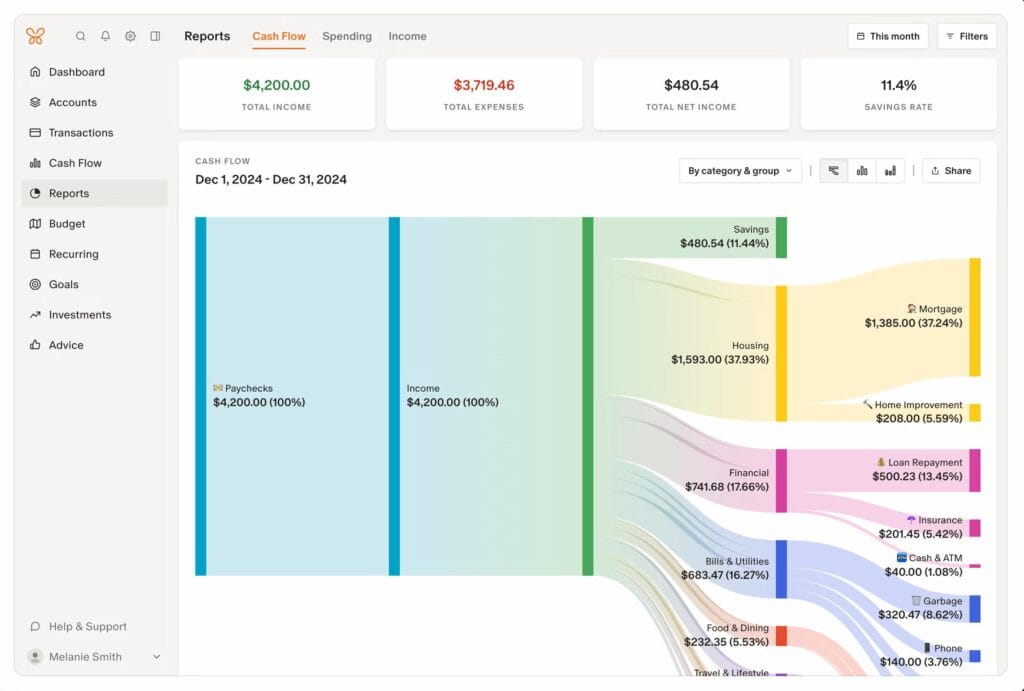This screenshot has width=1024, height=691.
Task: Open the 'This month' date selector
Action: click(x=887, y=35)
